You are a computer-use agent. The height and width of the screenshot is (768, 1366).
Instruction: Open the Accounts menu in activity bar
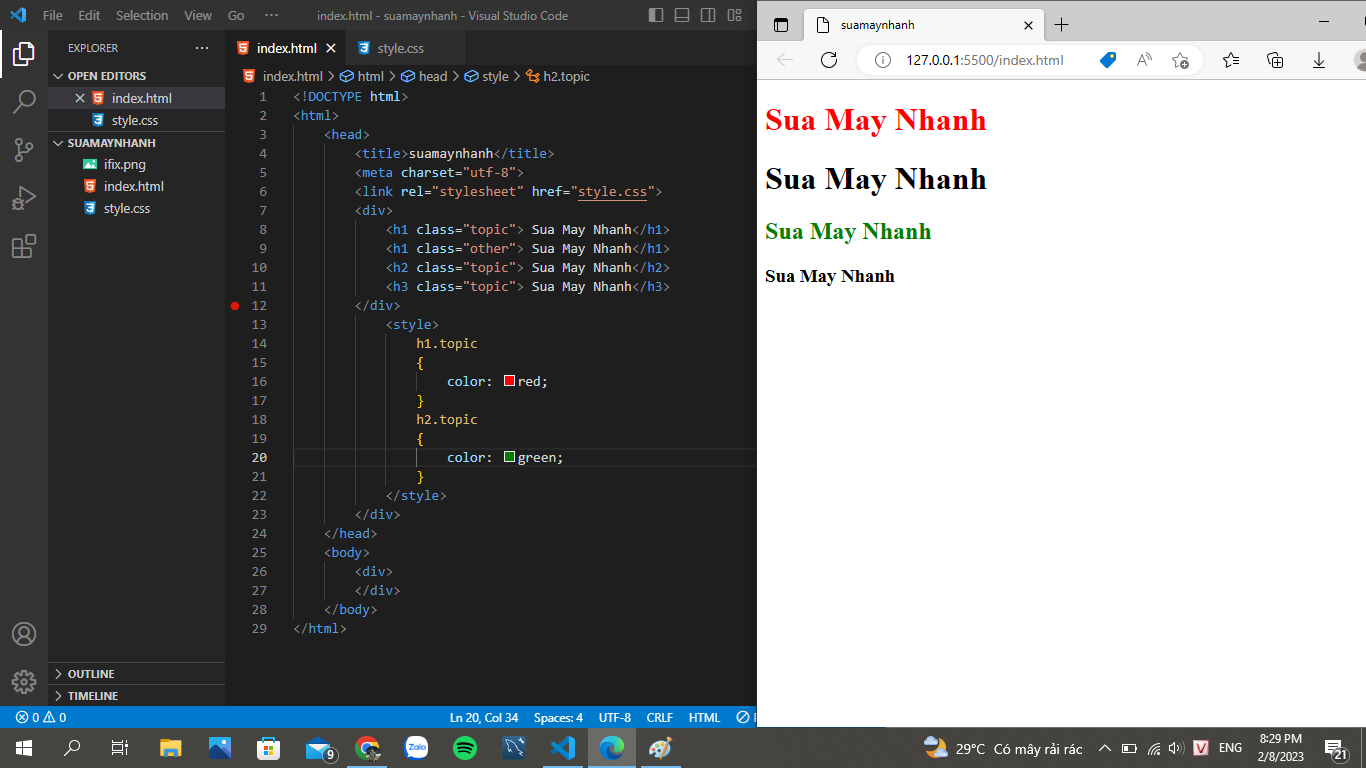(24, 634)
